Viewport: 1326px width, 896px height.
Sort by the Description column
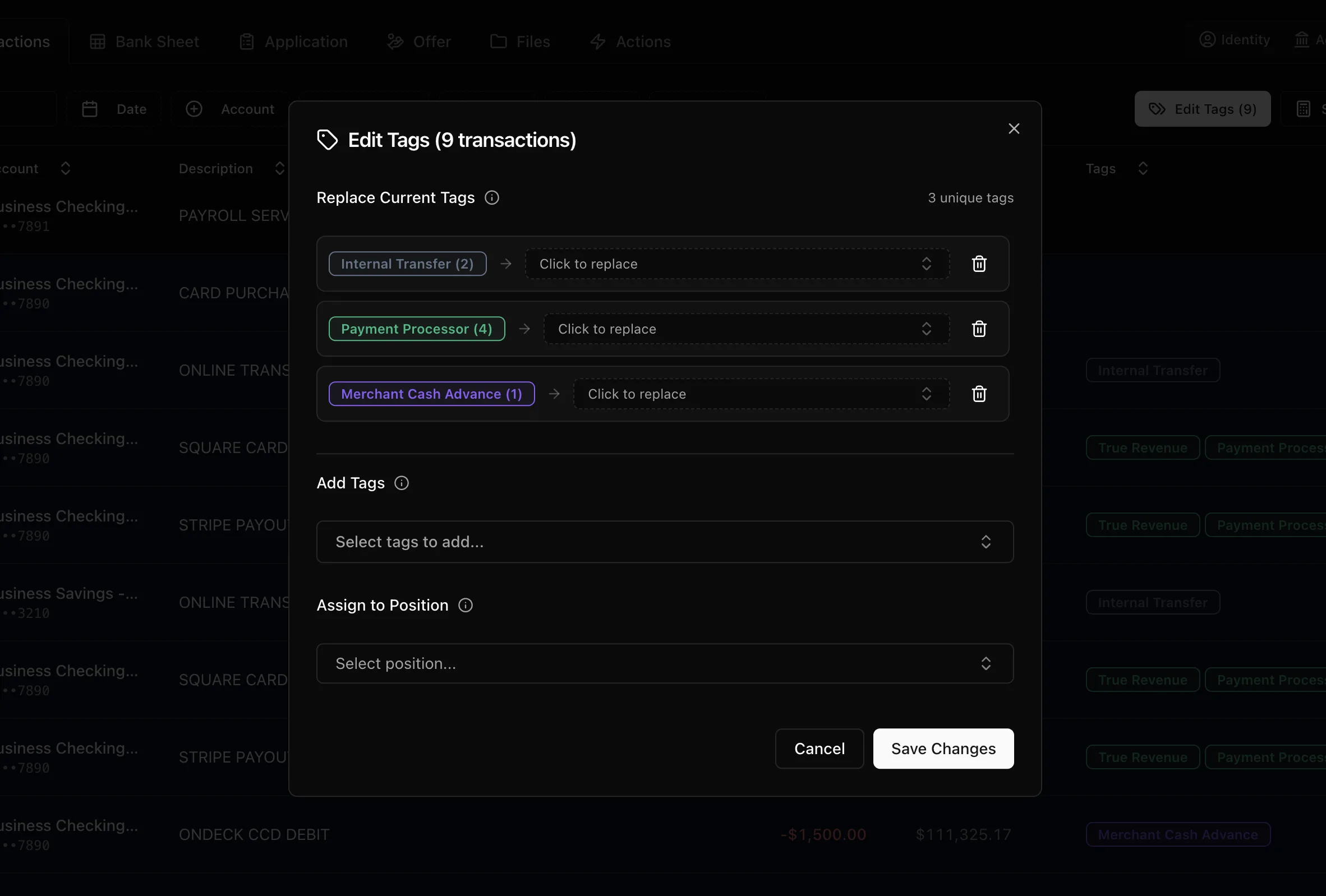click(231, 168)
